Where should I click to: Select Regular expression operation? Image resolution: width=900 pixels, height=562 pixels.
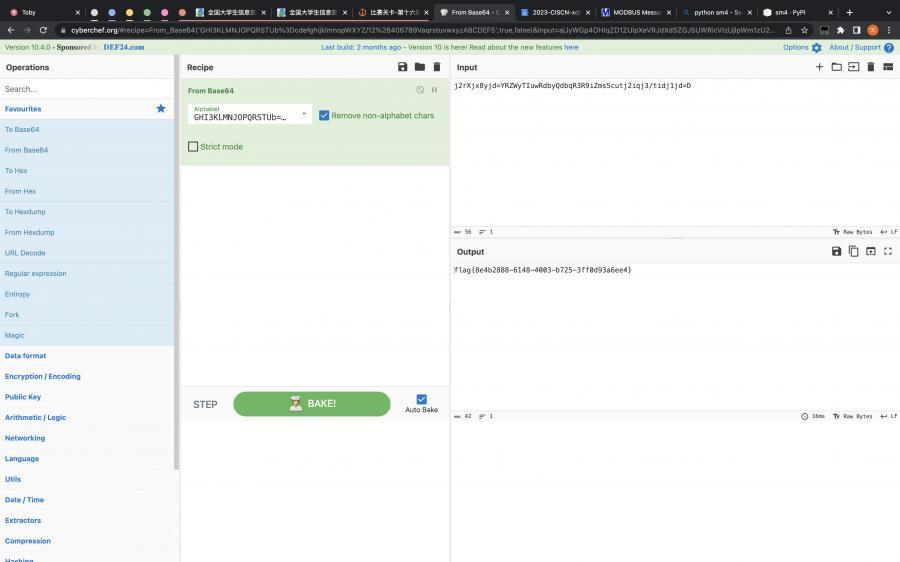(87, 273)
